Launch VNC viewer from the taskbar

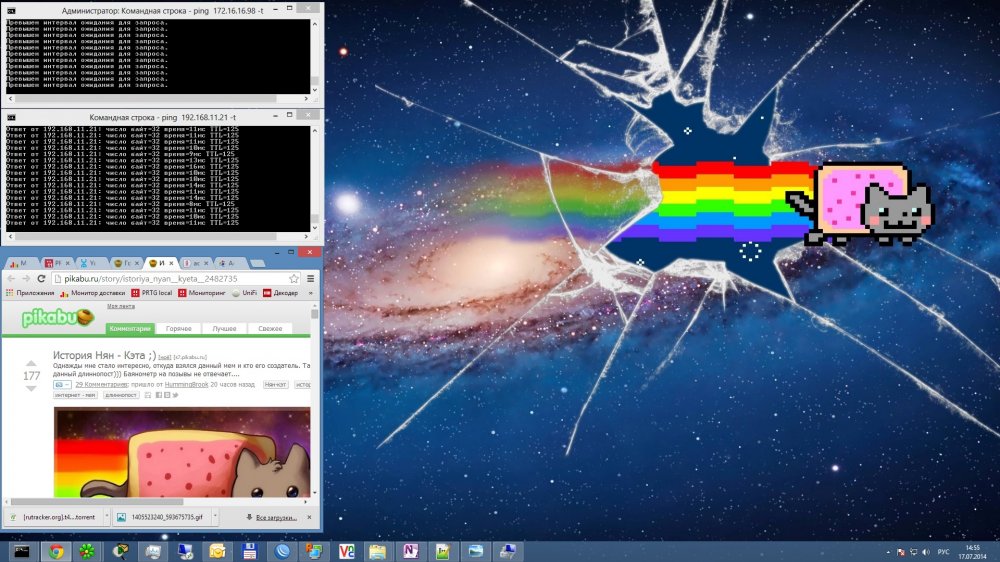click(x=346, y=551)
